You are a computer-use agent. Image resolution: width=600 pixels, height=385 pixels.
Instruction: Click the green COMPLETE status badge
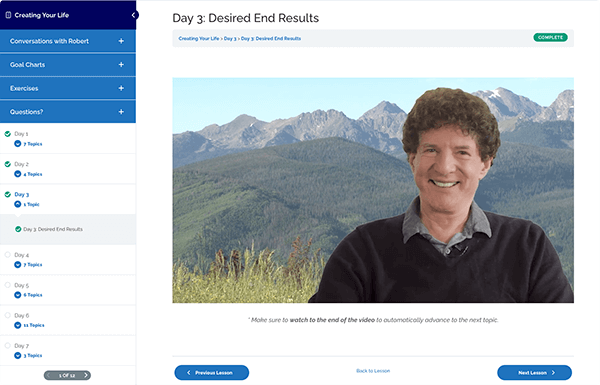550,37
